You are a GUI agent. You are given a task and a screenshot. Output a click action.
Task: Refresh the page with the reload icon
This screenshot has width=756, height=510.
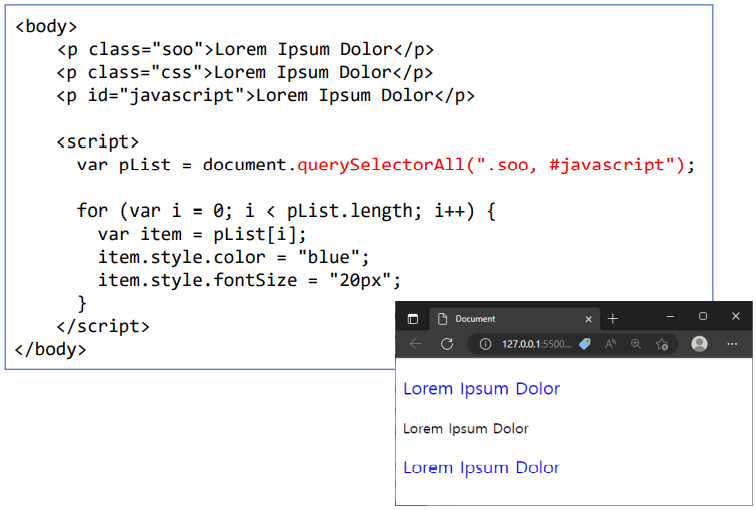[x=447, y=344]
